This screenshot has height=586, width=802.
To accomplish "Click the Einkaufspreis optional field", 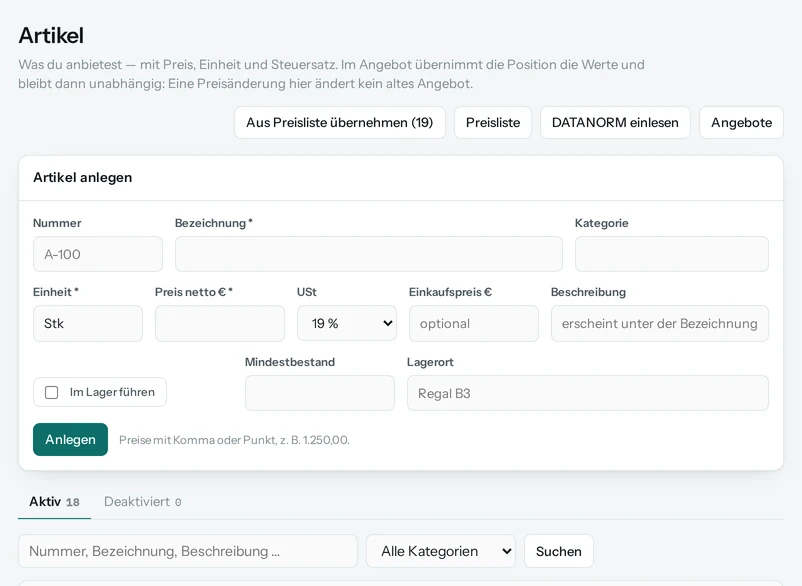I will pyautogui.click(x=474, y=323).
